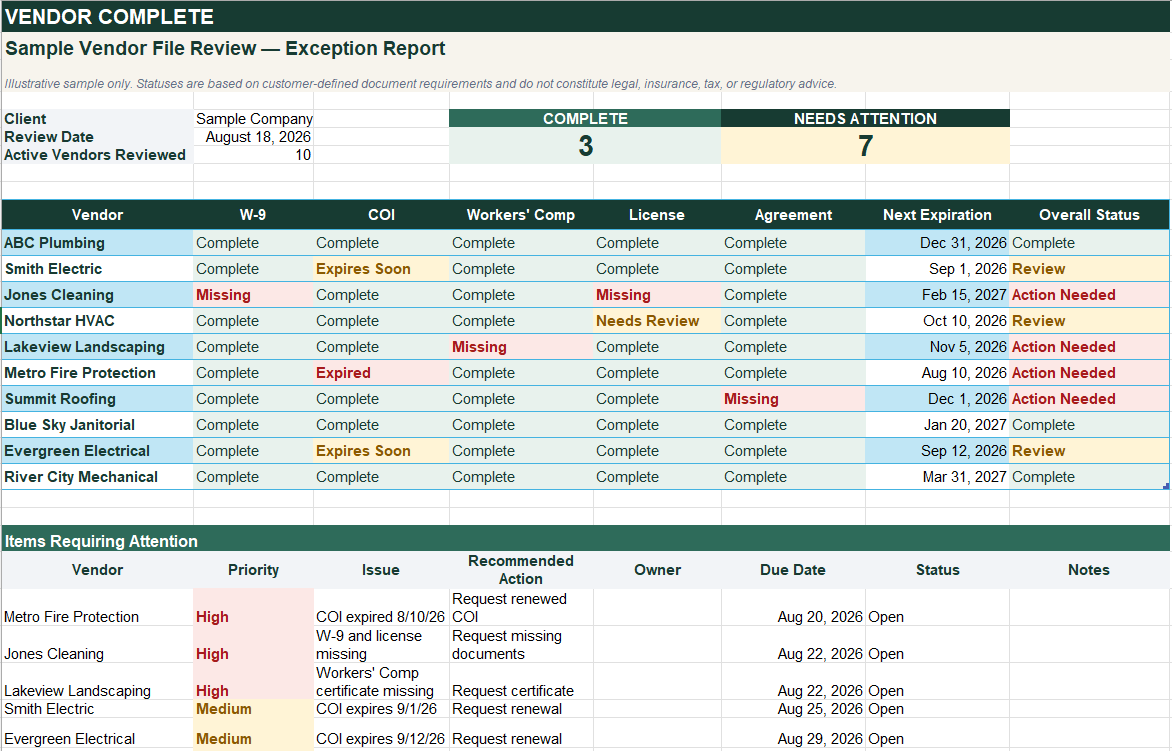Screen dimensions: 1172x751
Task: Click the Overall Status column header
Action: coord(1089,215)
